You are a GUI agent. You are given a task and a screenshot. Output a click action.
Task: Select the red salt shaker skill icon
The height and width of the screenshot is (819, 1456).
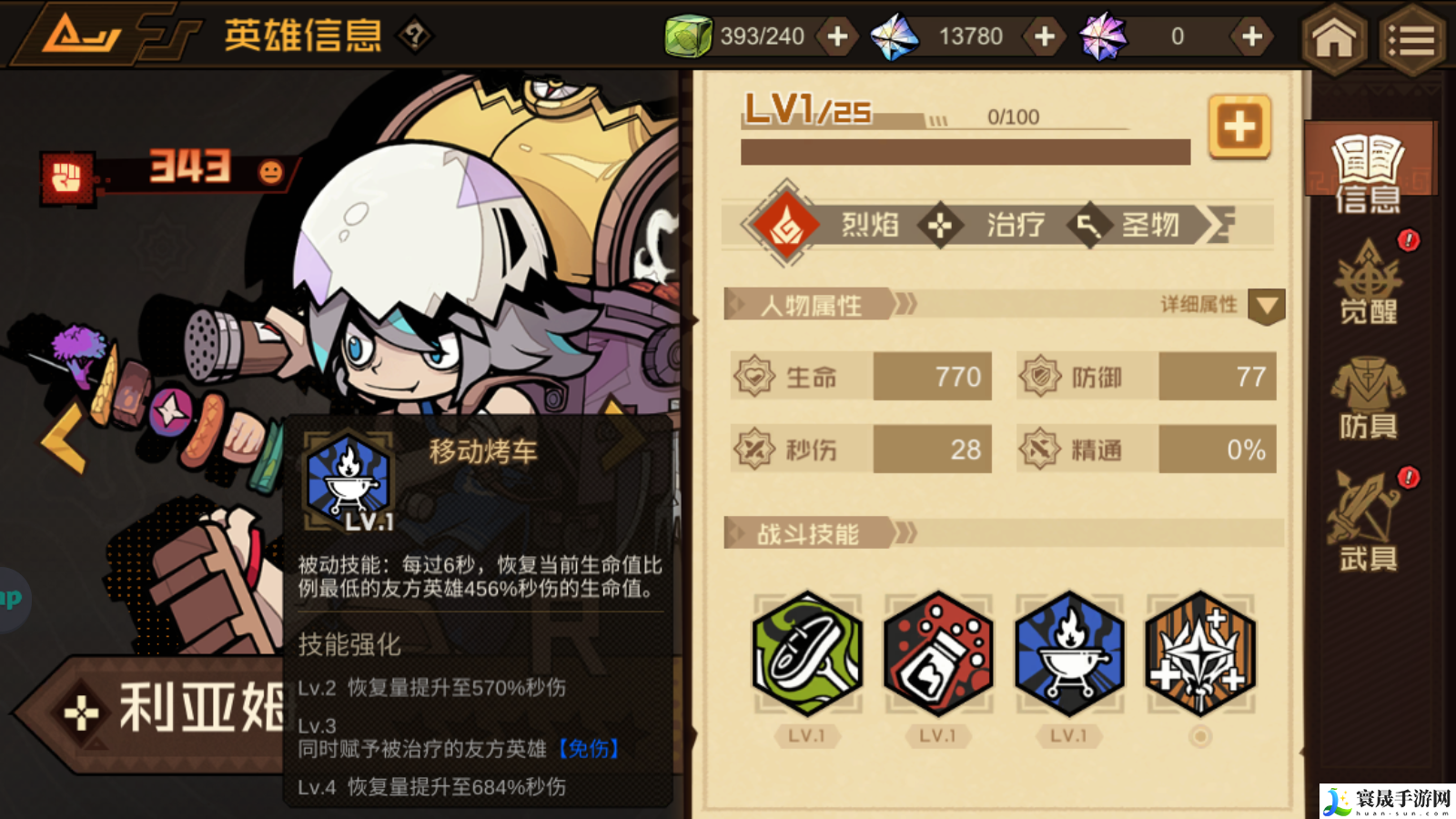938,653
